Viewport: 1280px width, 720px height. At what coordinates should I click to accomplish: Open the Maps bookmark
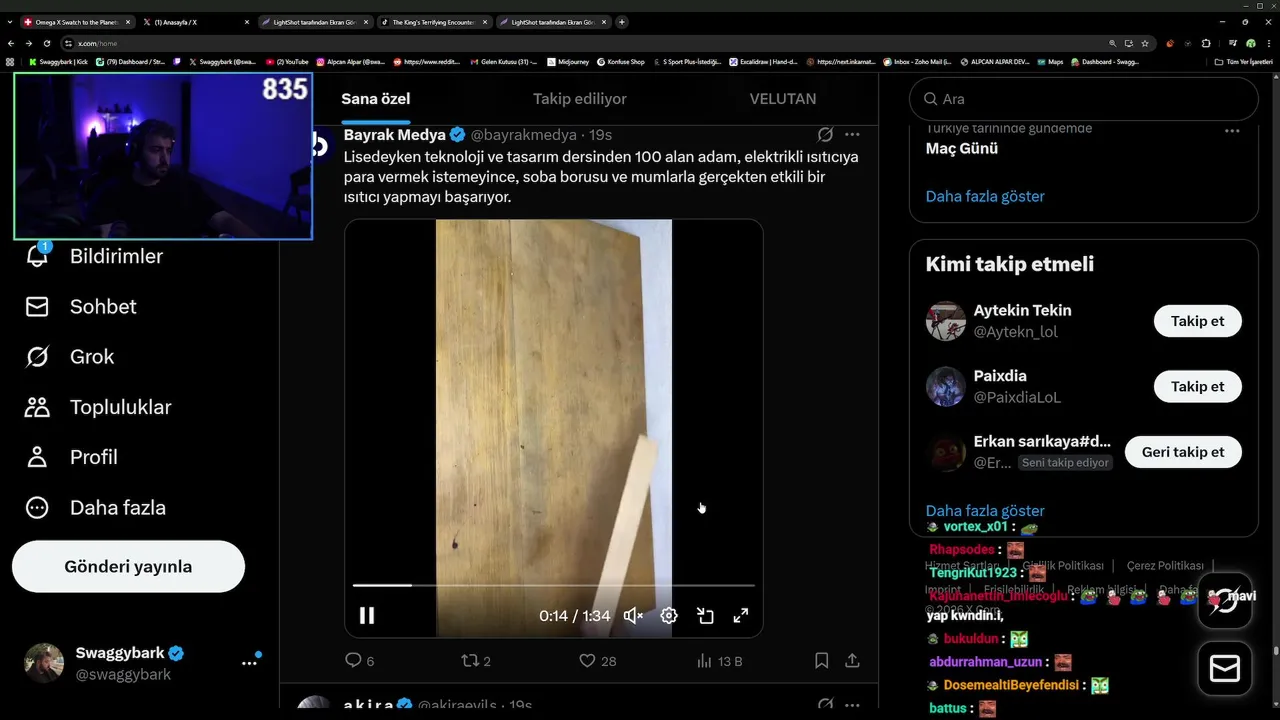coord(1049,62)
